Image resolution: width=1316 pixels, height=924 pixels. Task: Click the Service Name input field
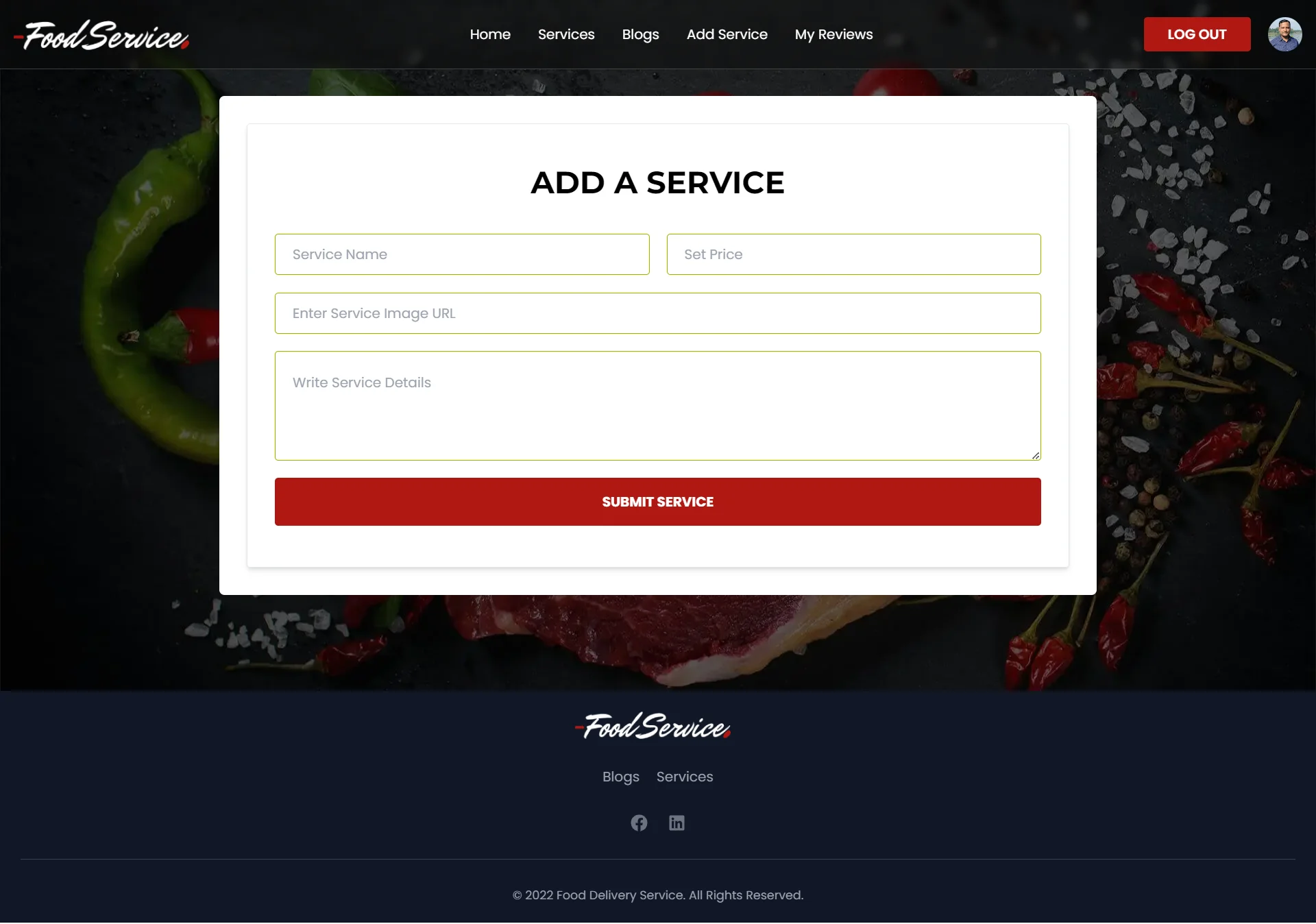tap(462, 254)
